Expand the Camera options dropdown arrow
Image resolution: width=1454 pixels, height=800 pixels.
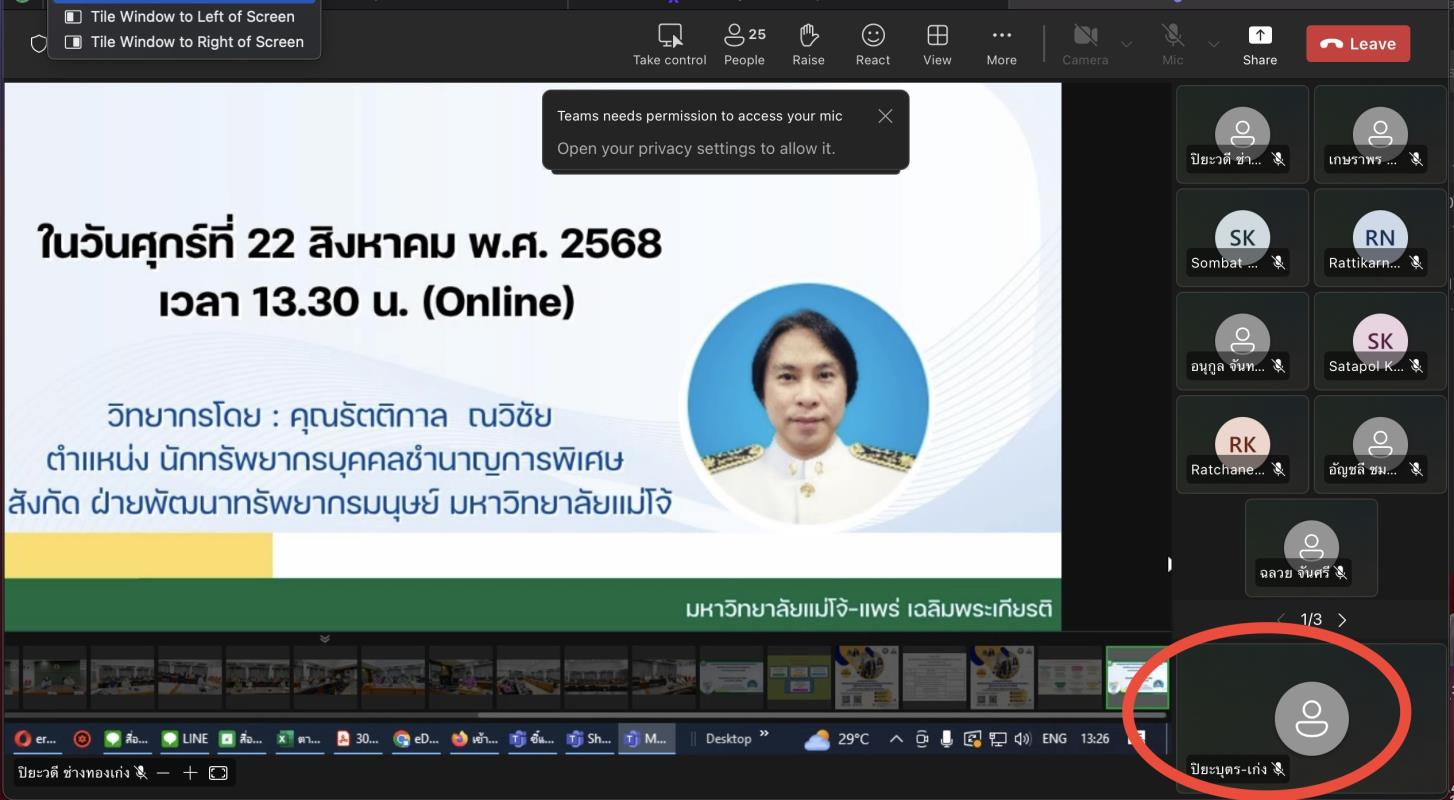pyautogui.click(x=1127, y=45)
